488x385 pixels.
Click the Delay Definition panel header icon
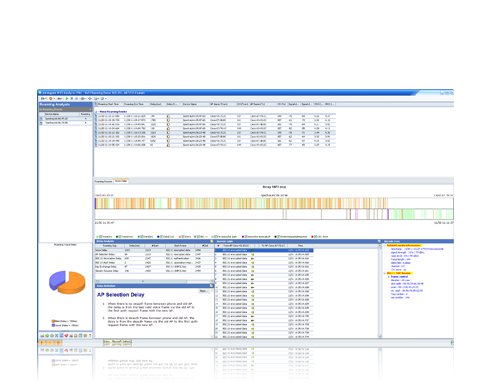coord(211,286)
